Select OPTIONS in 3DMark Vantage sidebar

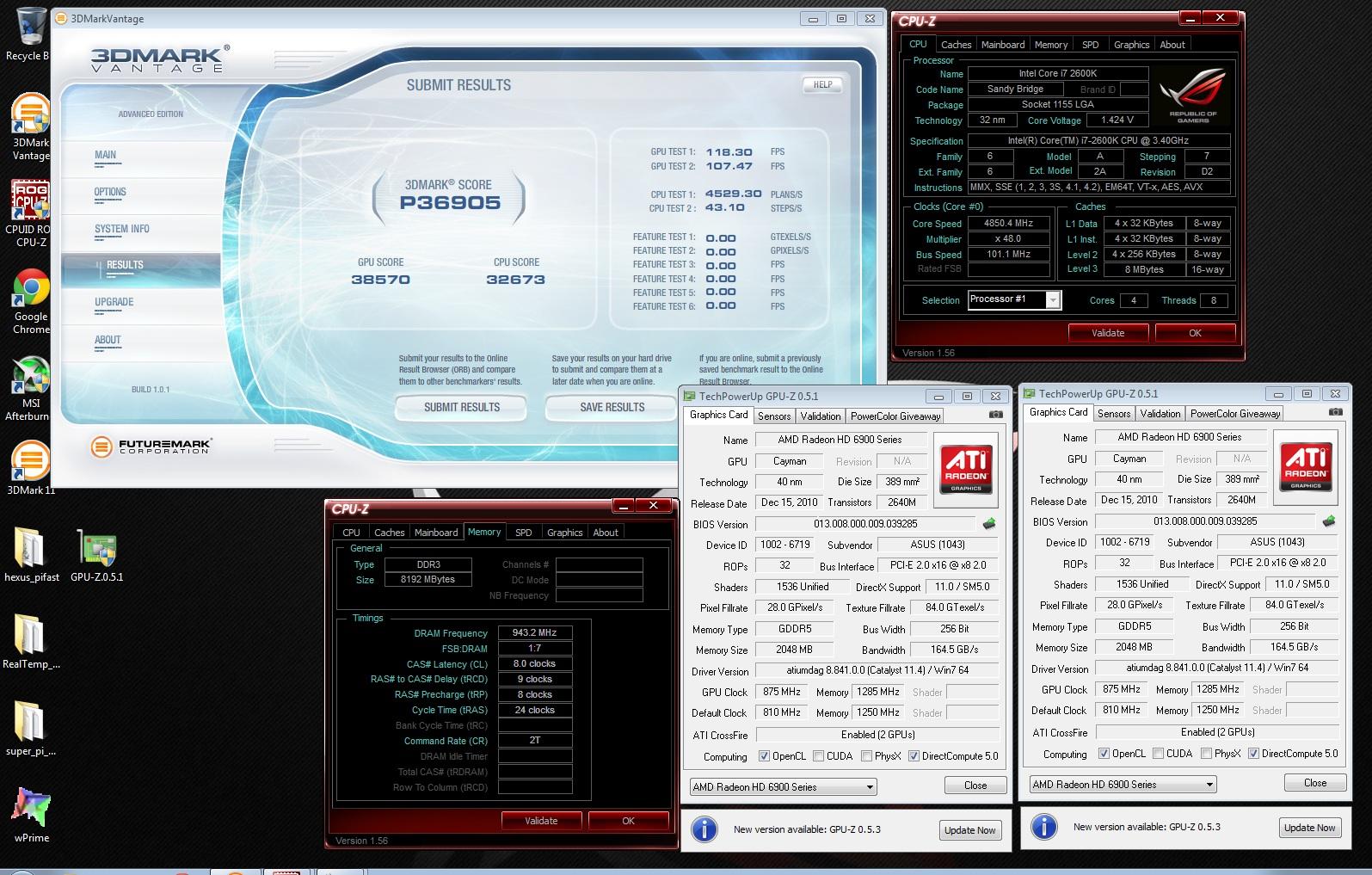coord(110,192)
